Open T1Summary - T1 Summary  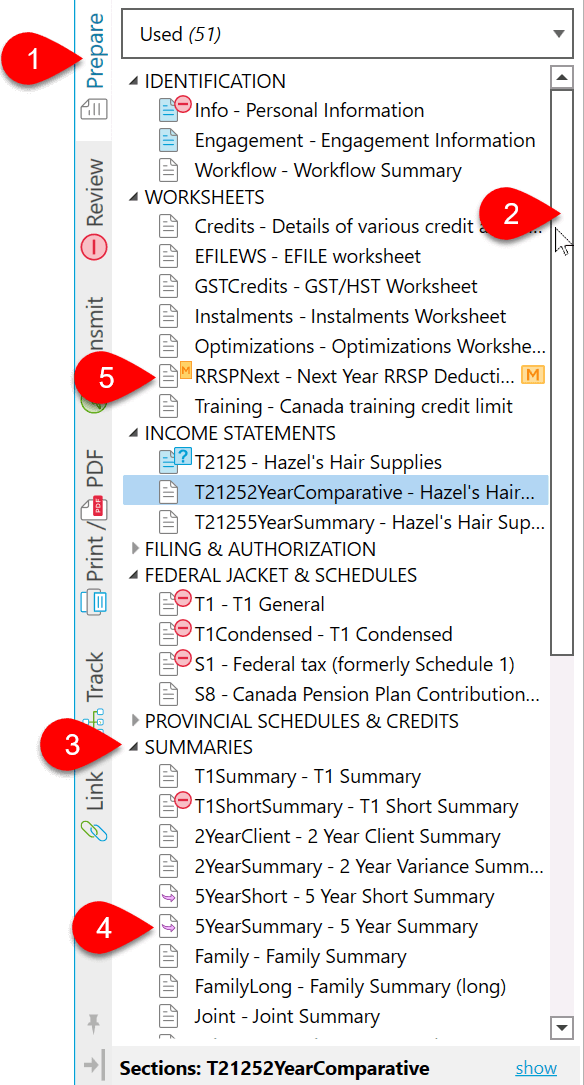(x=307, y=776)
